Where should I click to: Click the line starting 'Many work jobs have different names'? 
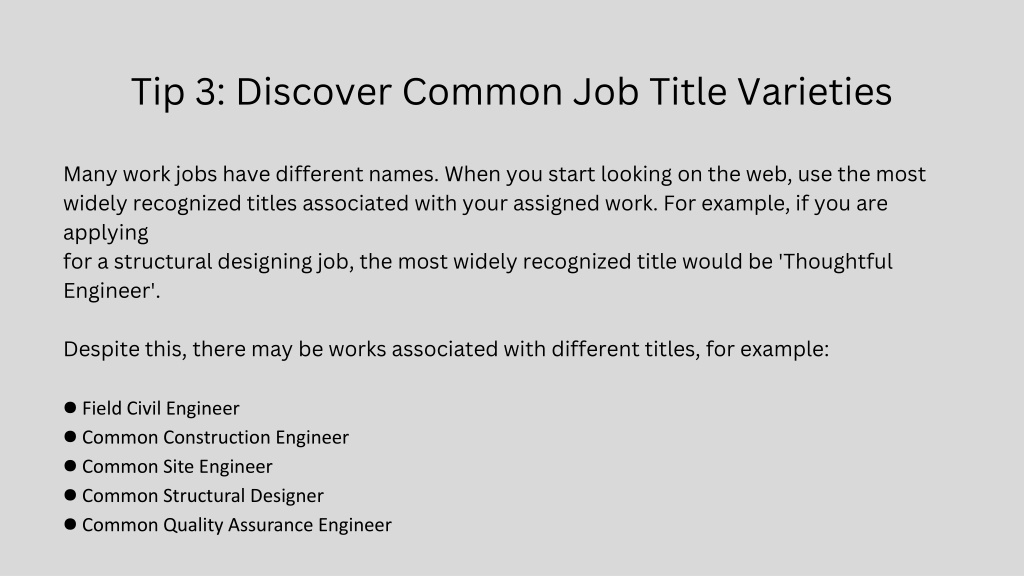tap(494, 174)
